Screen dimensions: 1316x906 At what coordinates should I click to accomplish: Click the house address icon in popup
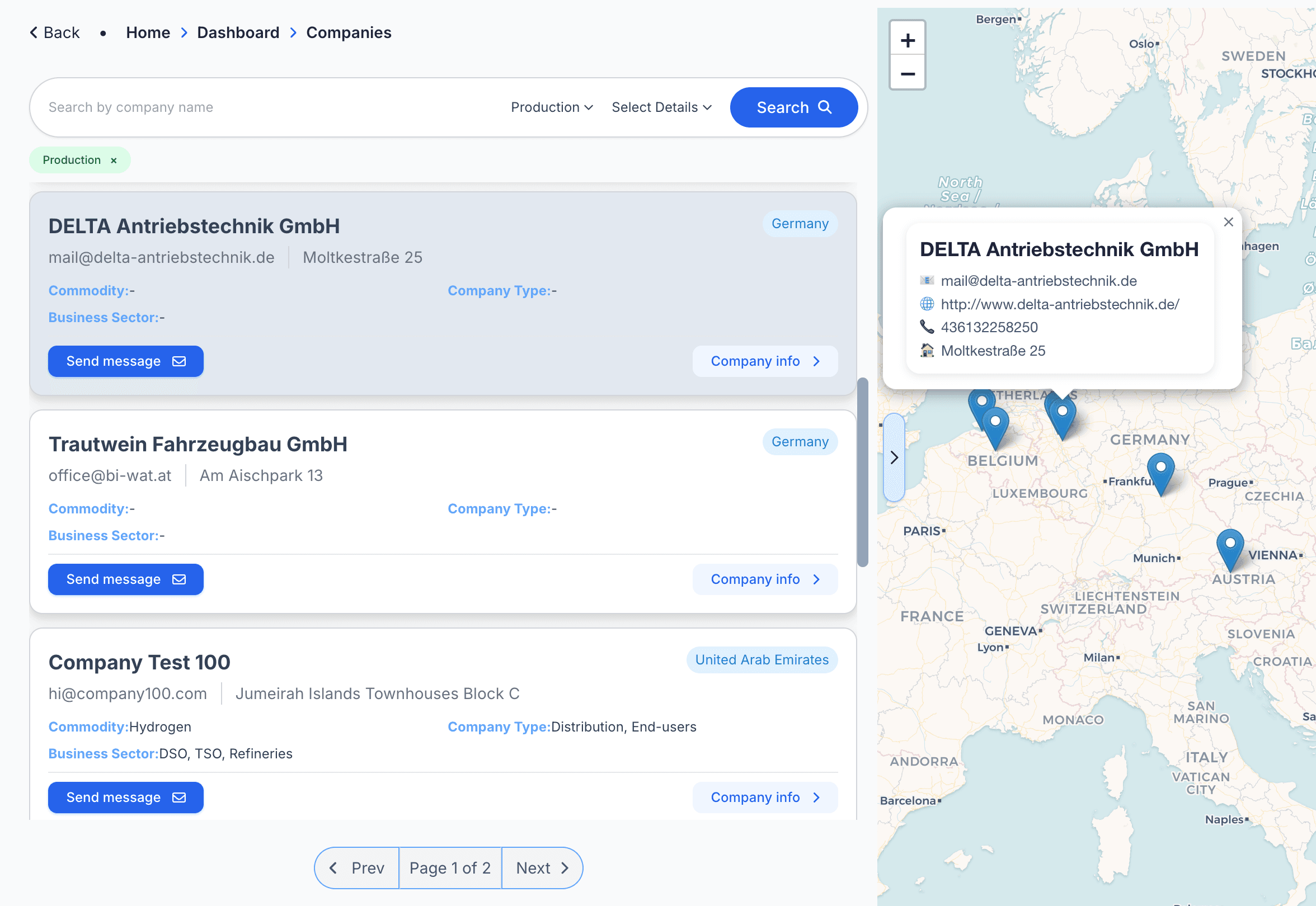coord(927,350)
